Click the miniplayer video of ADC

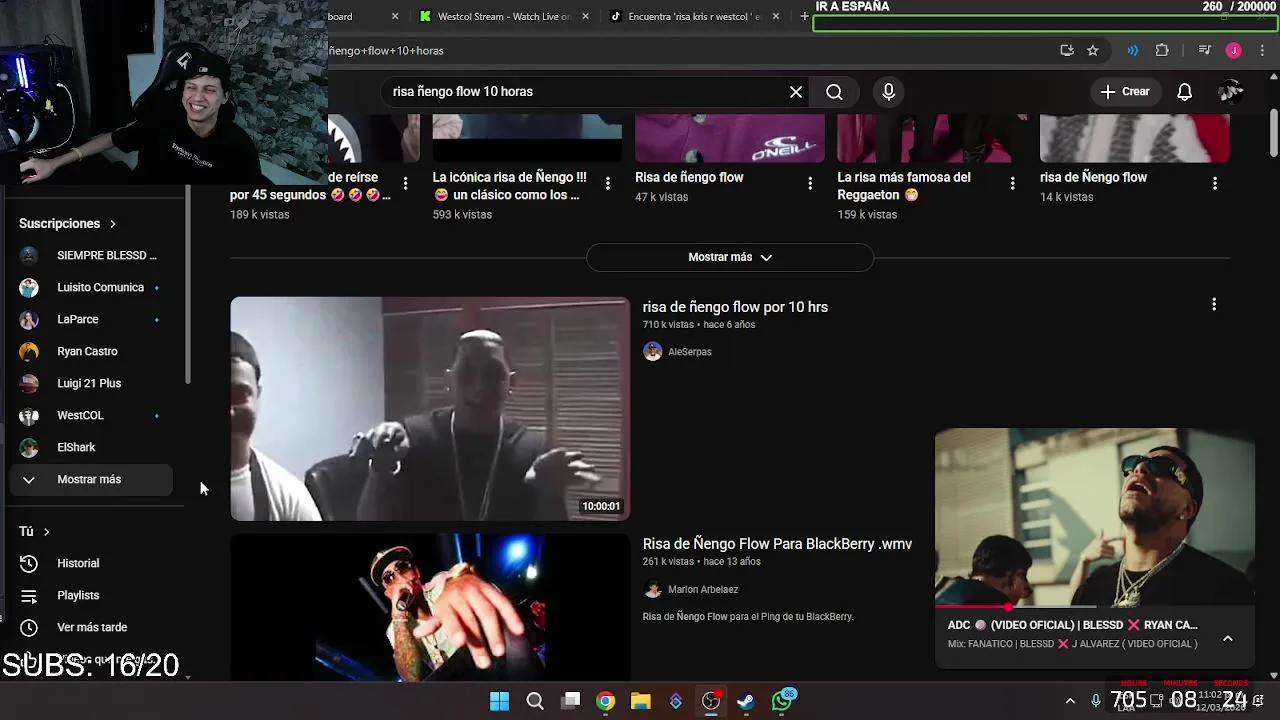pyautogui.click(x=1095, y=517)
